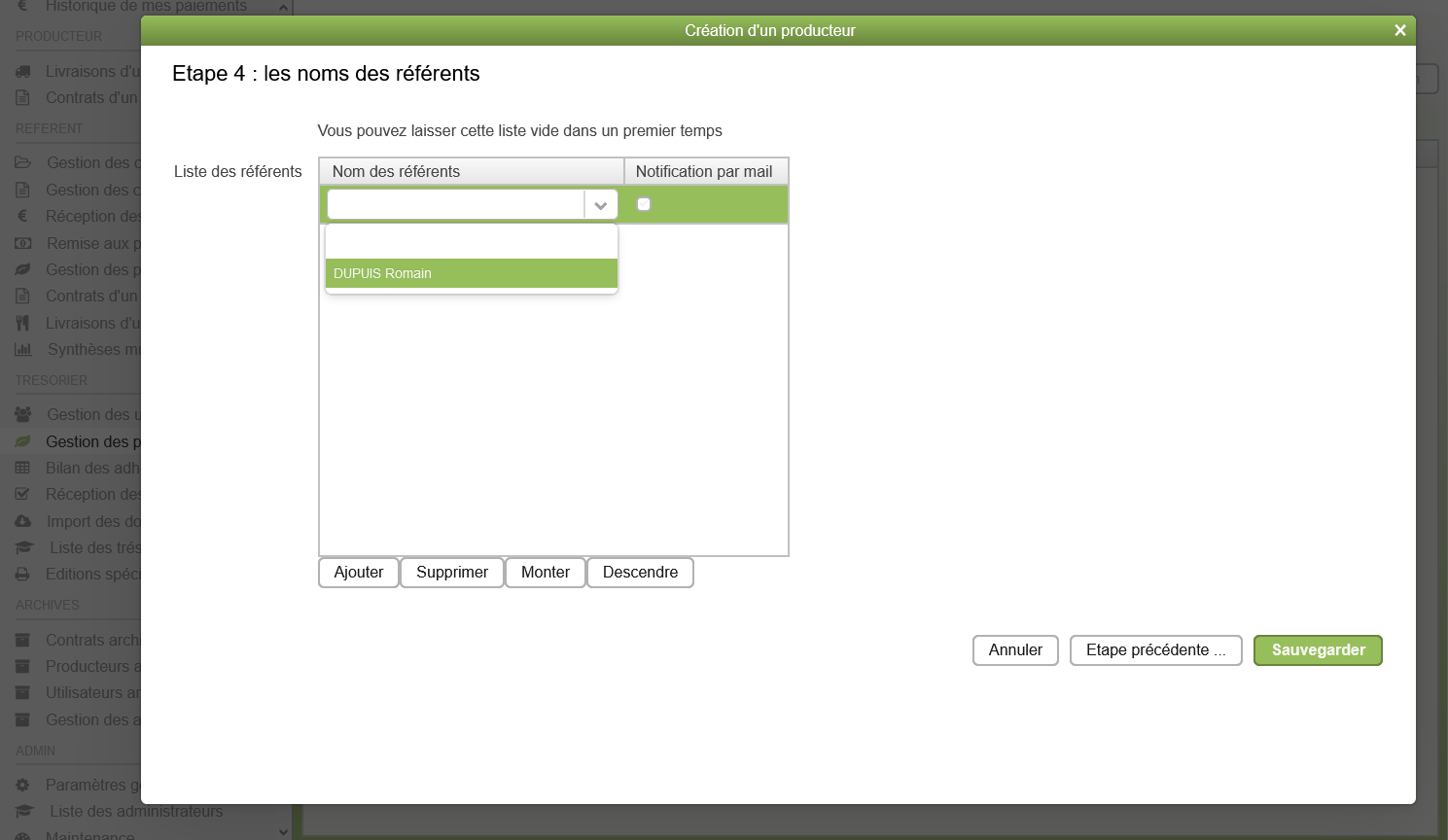The height and width of the screenshot is (840, 1448).
Task: Click the cloud icon beside Import des do
Action: pyautogui.click(x=23, y=521)
